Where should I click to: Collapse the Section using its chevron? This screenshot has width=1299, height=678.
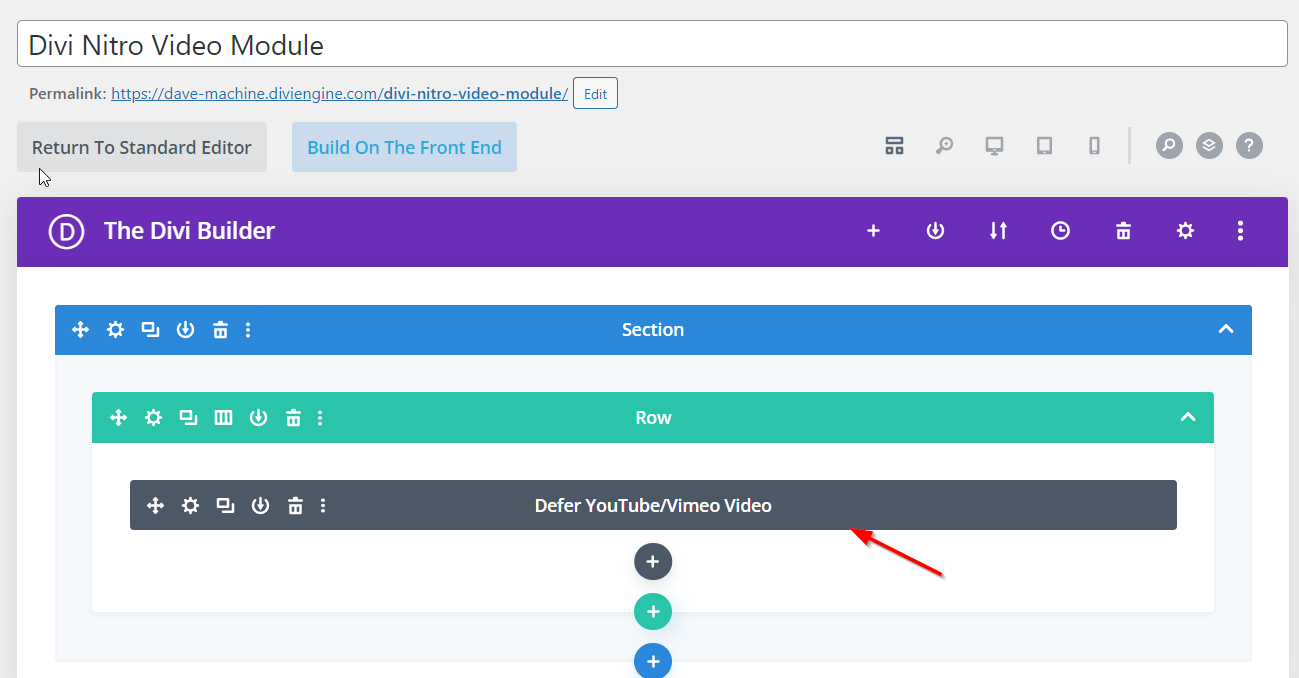click(x=1226, y=329)
